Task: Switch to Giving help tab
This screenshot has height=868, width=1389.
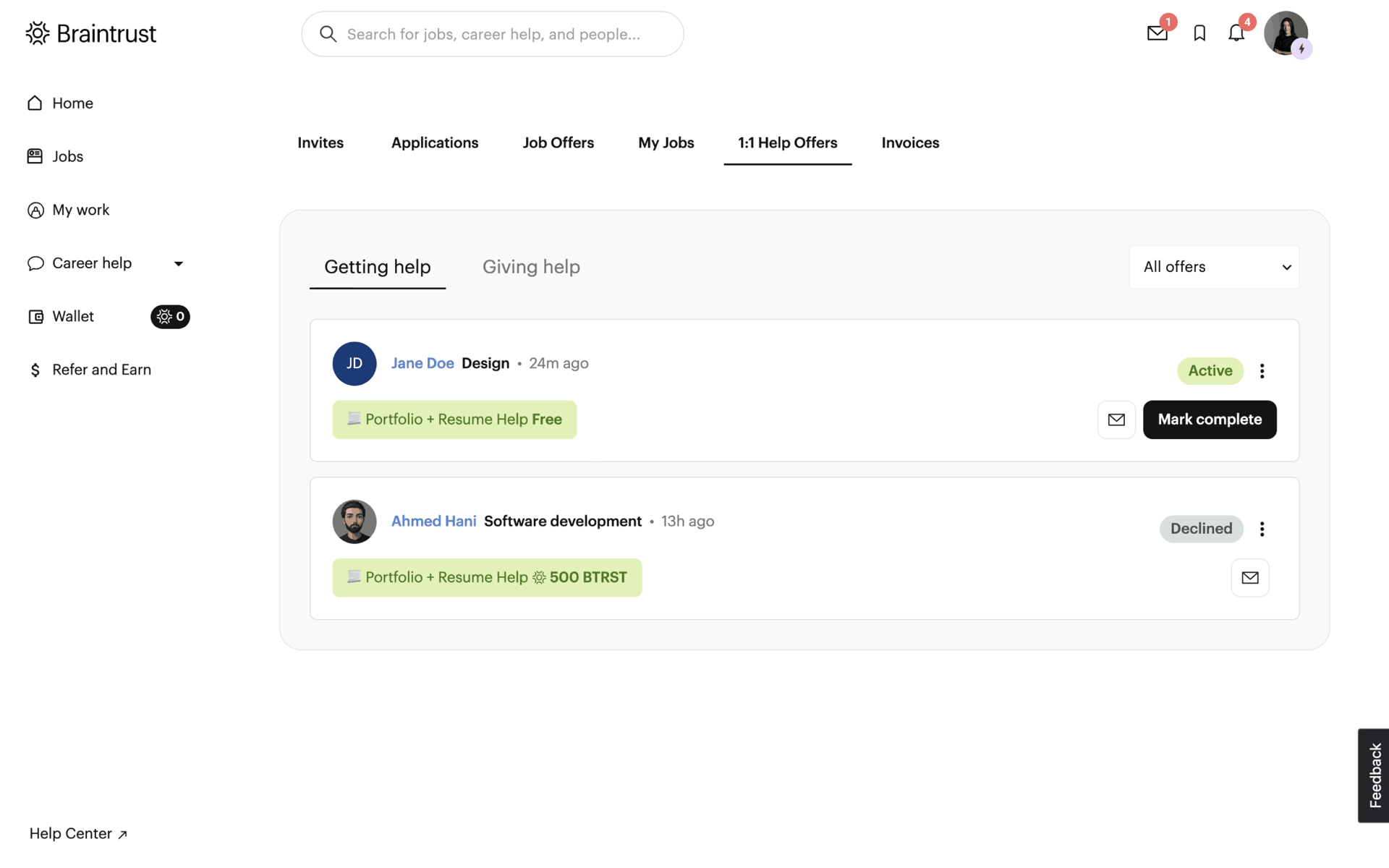Action: [x=531, y=267]
